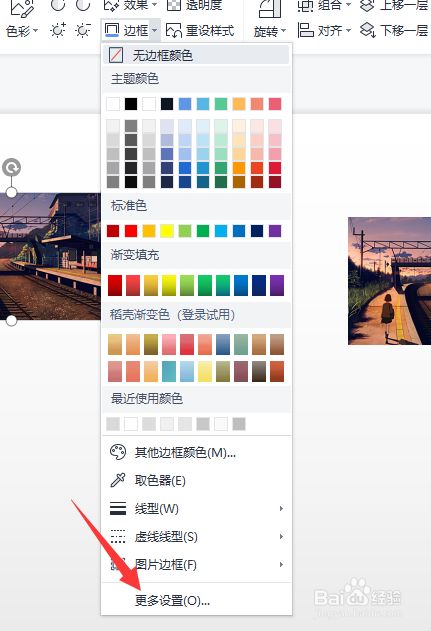Choose top-row orange theme color swatch
Viewport: 431px width, 631px height.
[239, 104]
